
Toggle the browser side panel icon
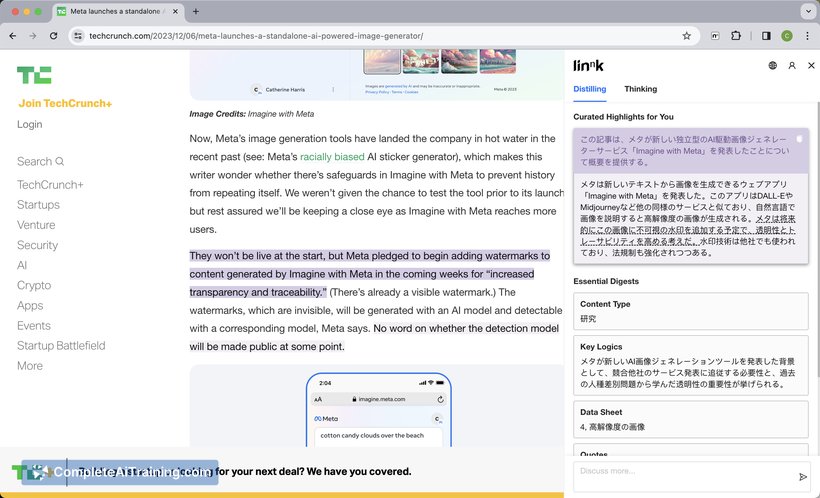766,36
